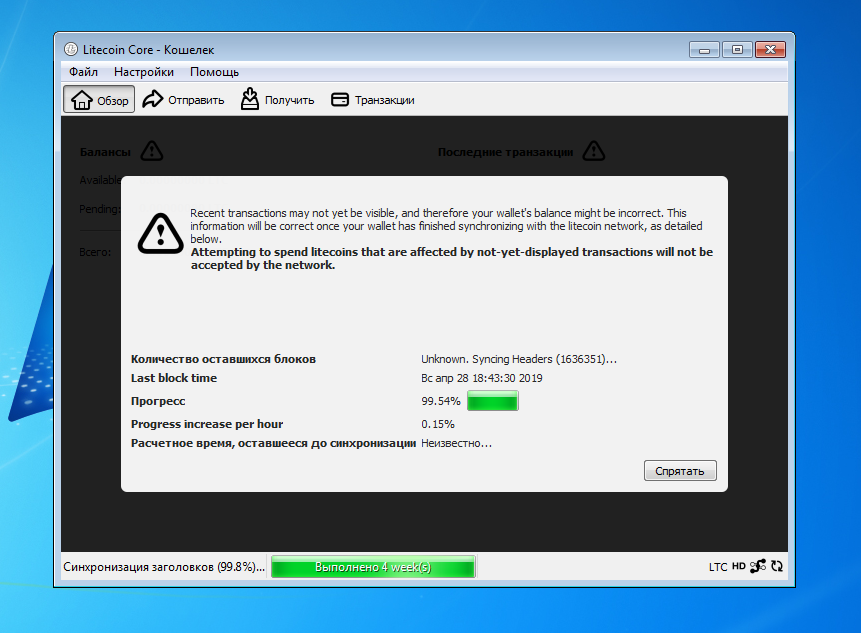Screen dimensions: 861x633
Task: Click the Балансы heading
Action: tap(105, 152)
